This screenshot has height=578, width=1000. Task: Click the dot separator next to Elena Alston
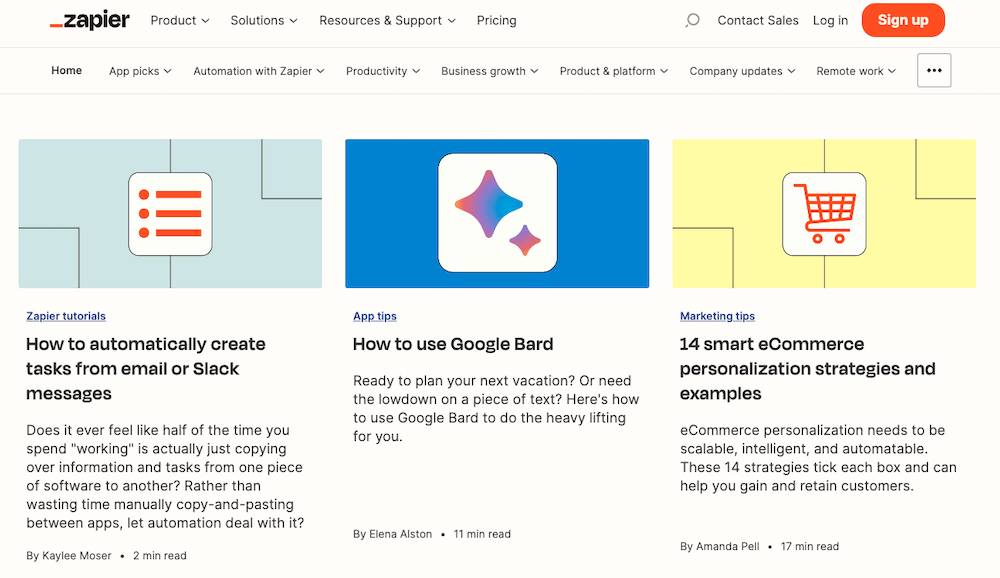point(443,534)
